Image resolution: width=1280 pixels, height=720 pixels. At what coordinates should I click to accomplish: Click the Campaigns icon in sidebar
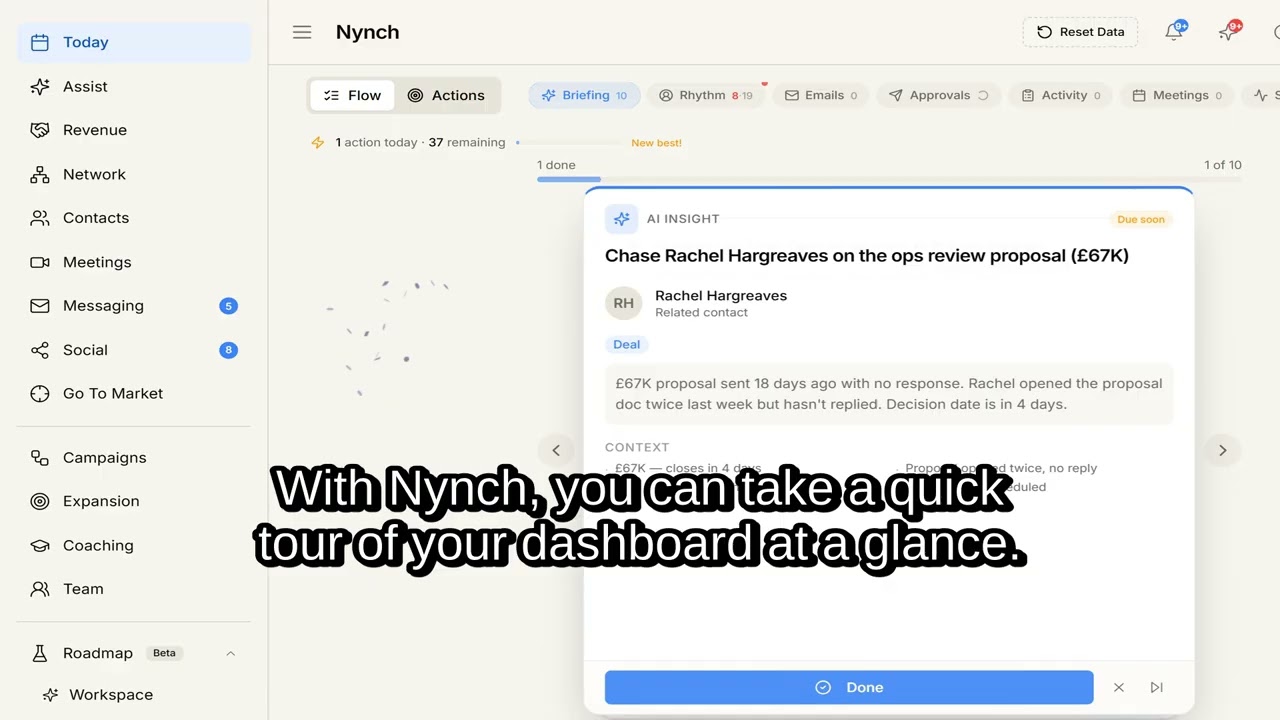pyautogui.click(x=40, y=457)
